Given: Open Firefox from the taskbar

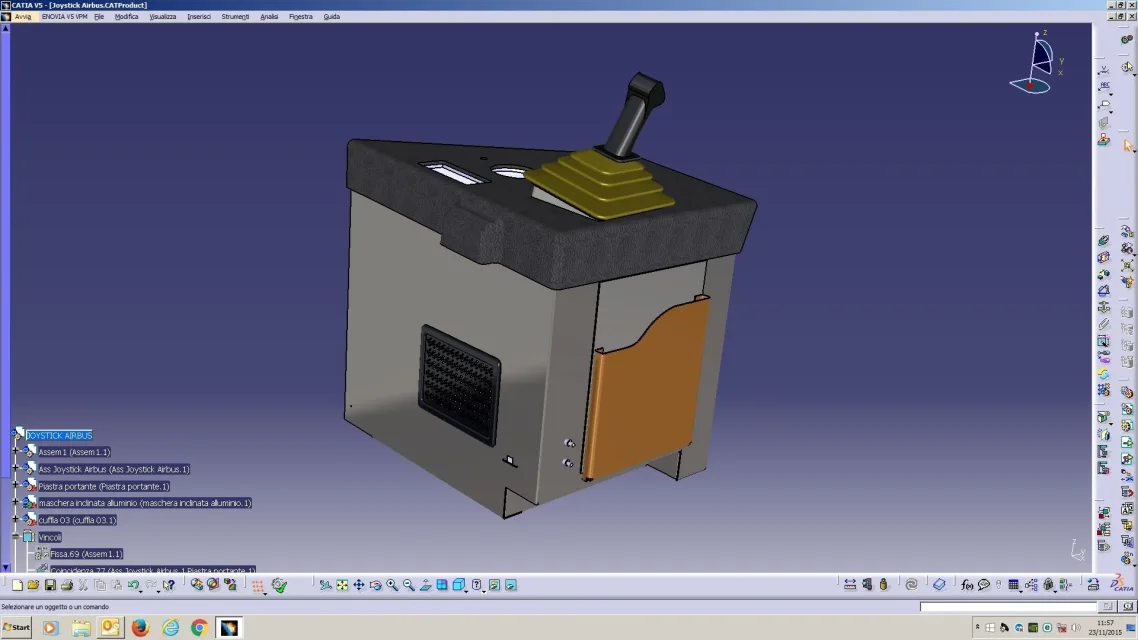Looking at the screenshot, I should click(140, 628).
